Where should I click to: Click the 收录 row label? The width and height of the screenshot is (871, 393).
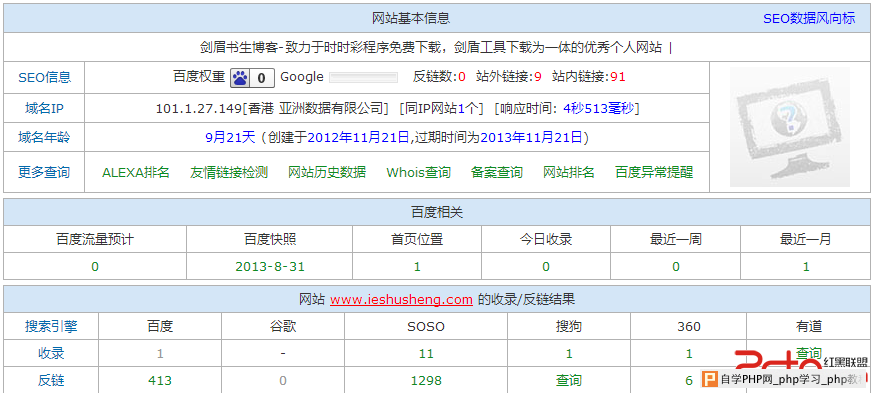pos(51,354)
